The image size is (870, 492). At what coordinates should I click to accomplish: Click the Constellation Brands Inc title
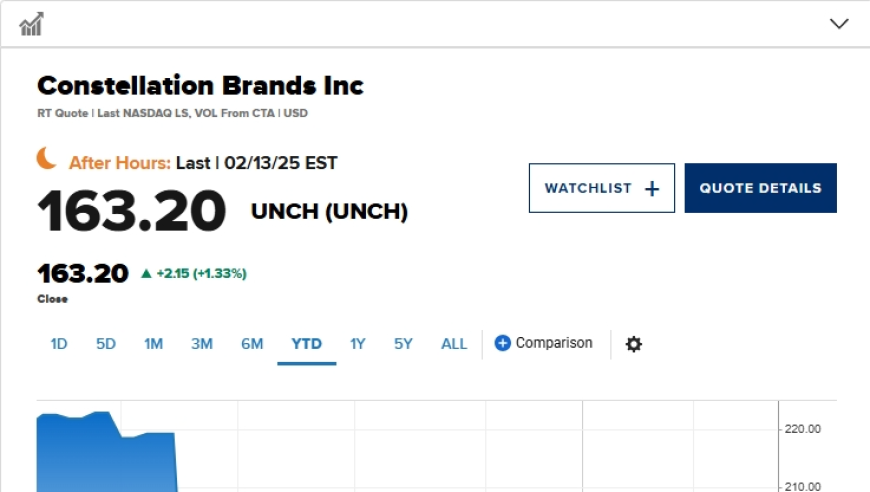200,86
